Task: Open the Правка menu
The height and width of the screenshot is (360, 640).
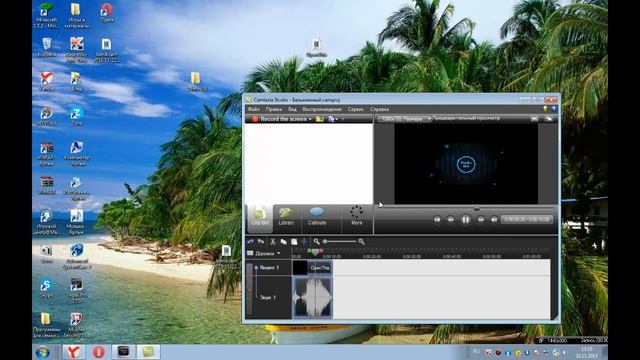Action: 273,109
